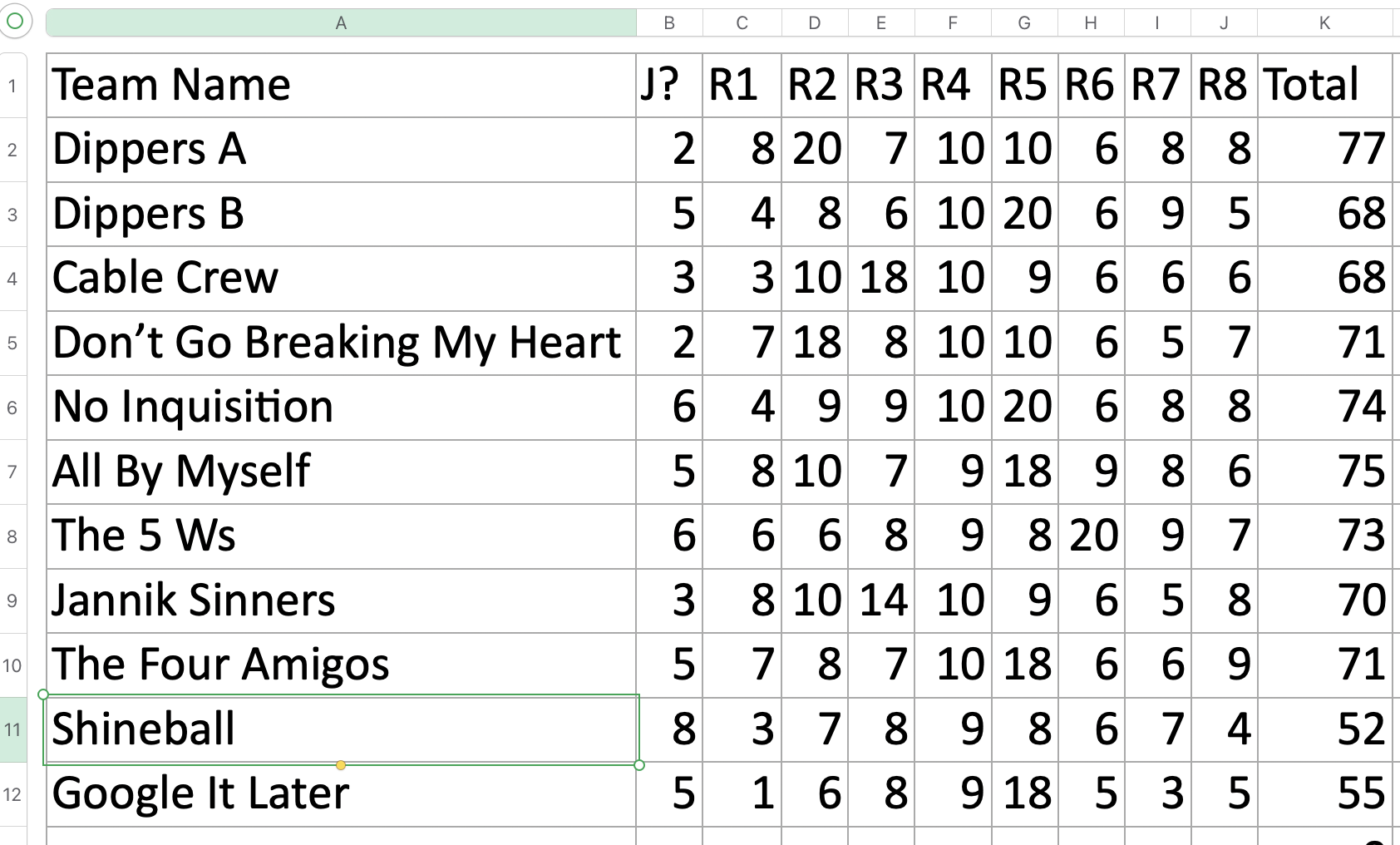This screenshot has width=1400, height=845.
Task: Select row 1 header
Action: (12, 86)
